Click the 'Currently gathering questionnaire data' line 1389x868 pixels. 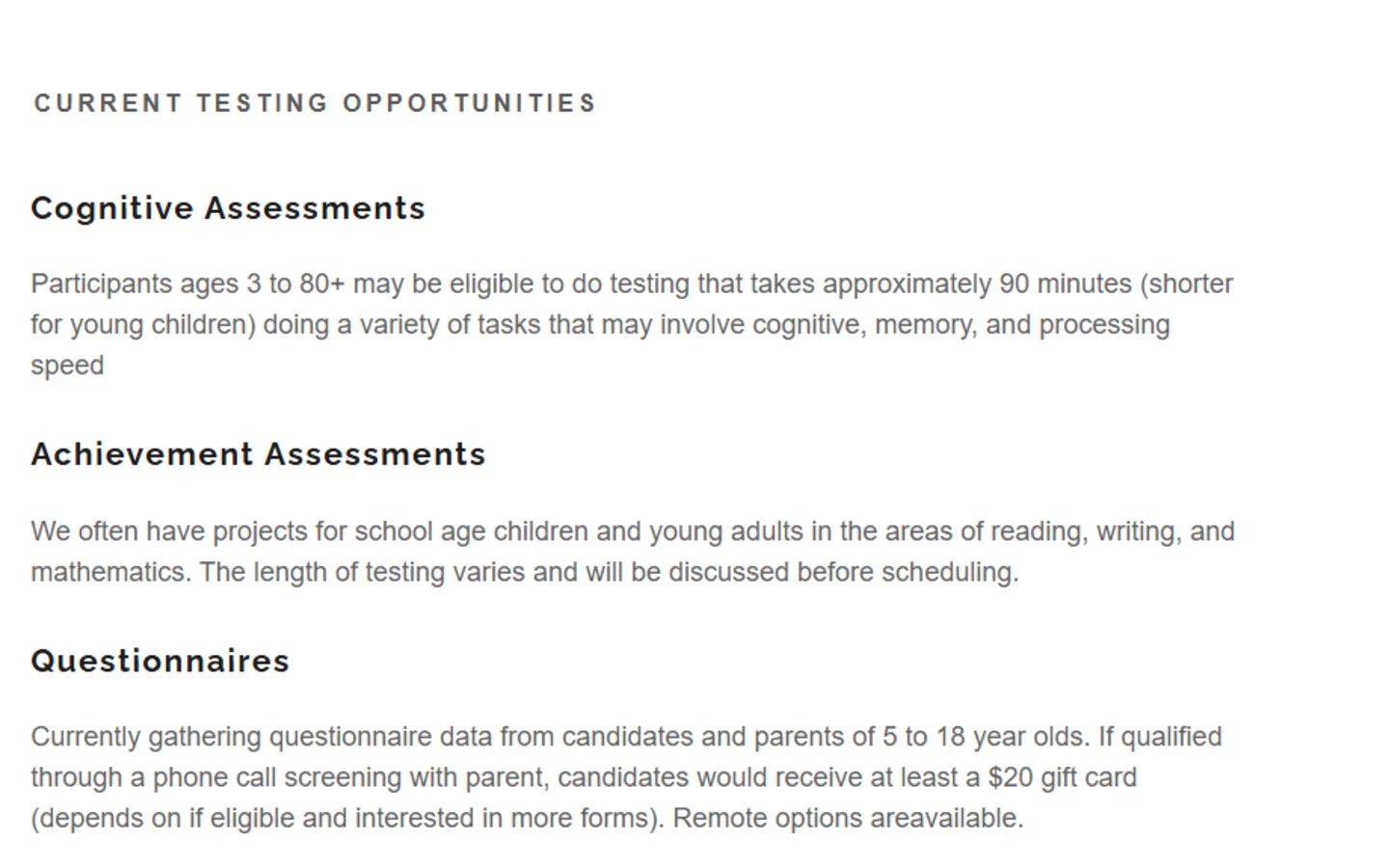coord(626,737)
